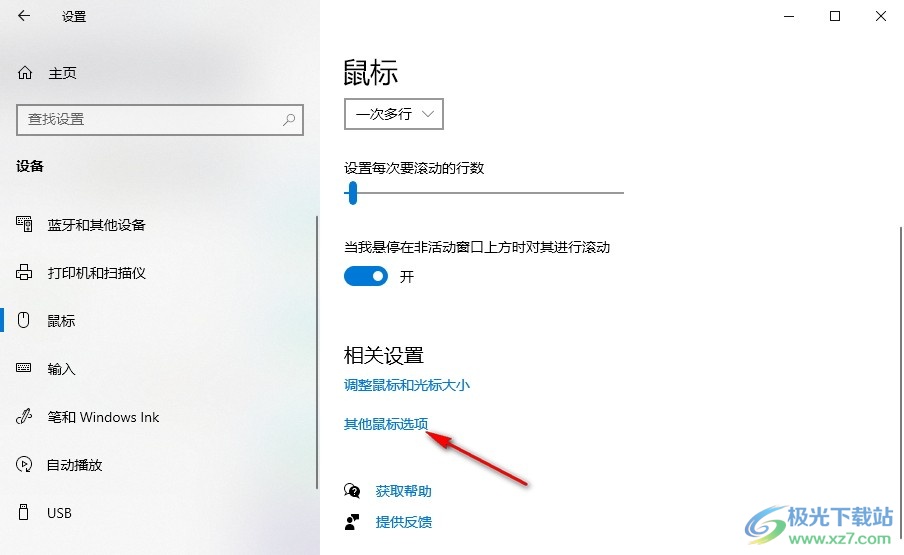The image size is (904, 555).
Task: Click the feedback person icon
Action: 352,522
